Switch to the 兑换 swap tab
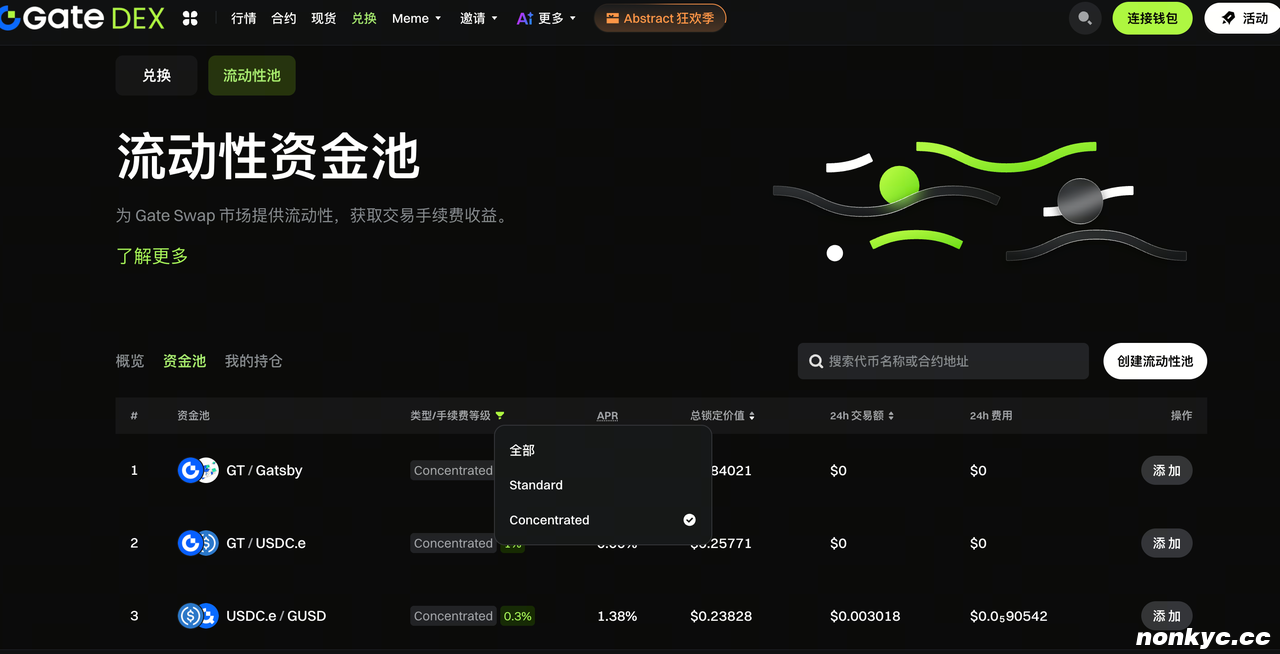The width and height of the screenshot is (1280, 654). tap(156, 75)
